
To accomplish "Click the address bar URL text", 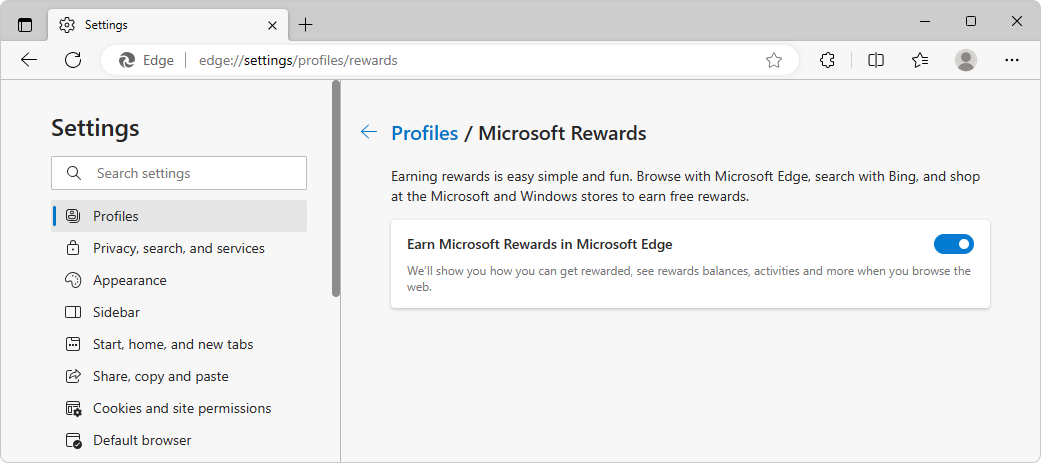I will point(298,60).
